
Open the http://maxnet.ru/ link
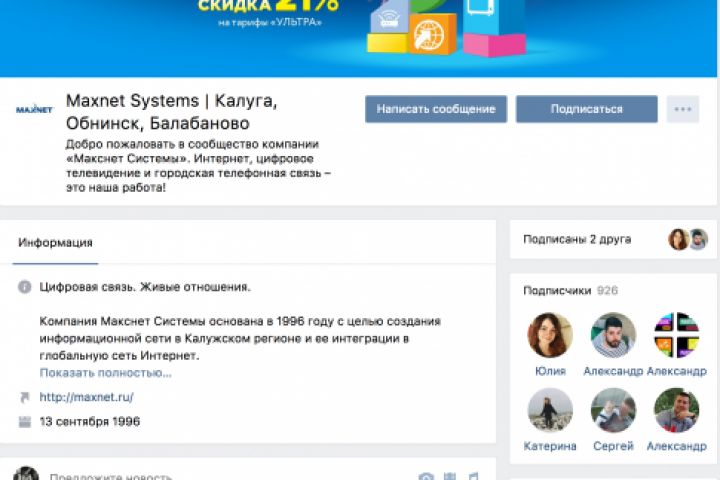[86, 397]
